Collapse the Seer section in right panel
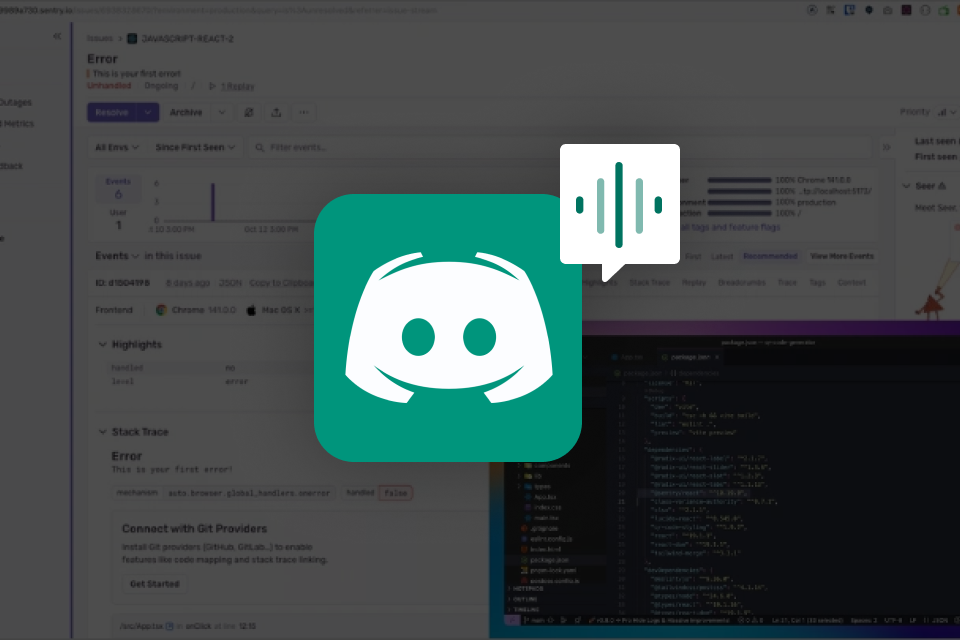Viewport: 960px width, 640px height. 906,186
